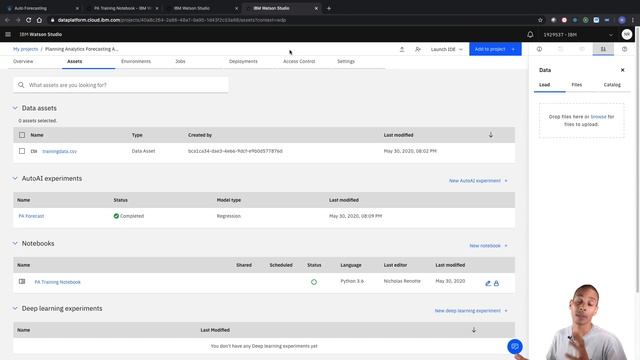Screen dimensions: 640x360
Task: Open the project info panel icon
Action: (x=539, y=49)
